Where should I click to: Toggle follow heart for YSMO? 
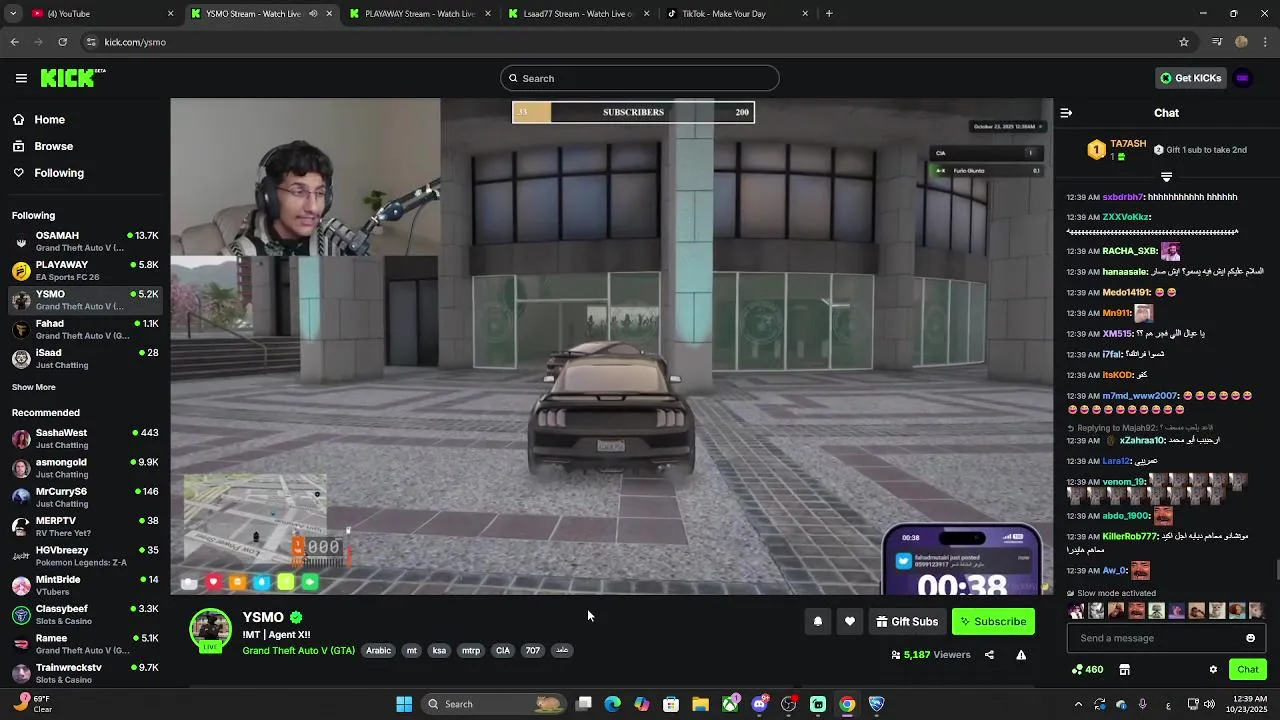[850, 621]
